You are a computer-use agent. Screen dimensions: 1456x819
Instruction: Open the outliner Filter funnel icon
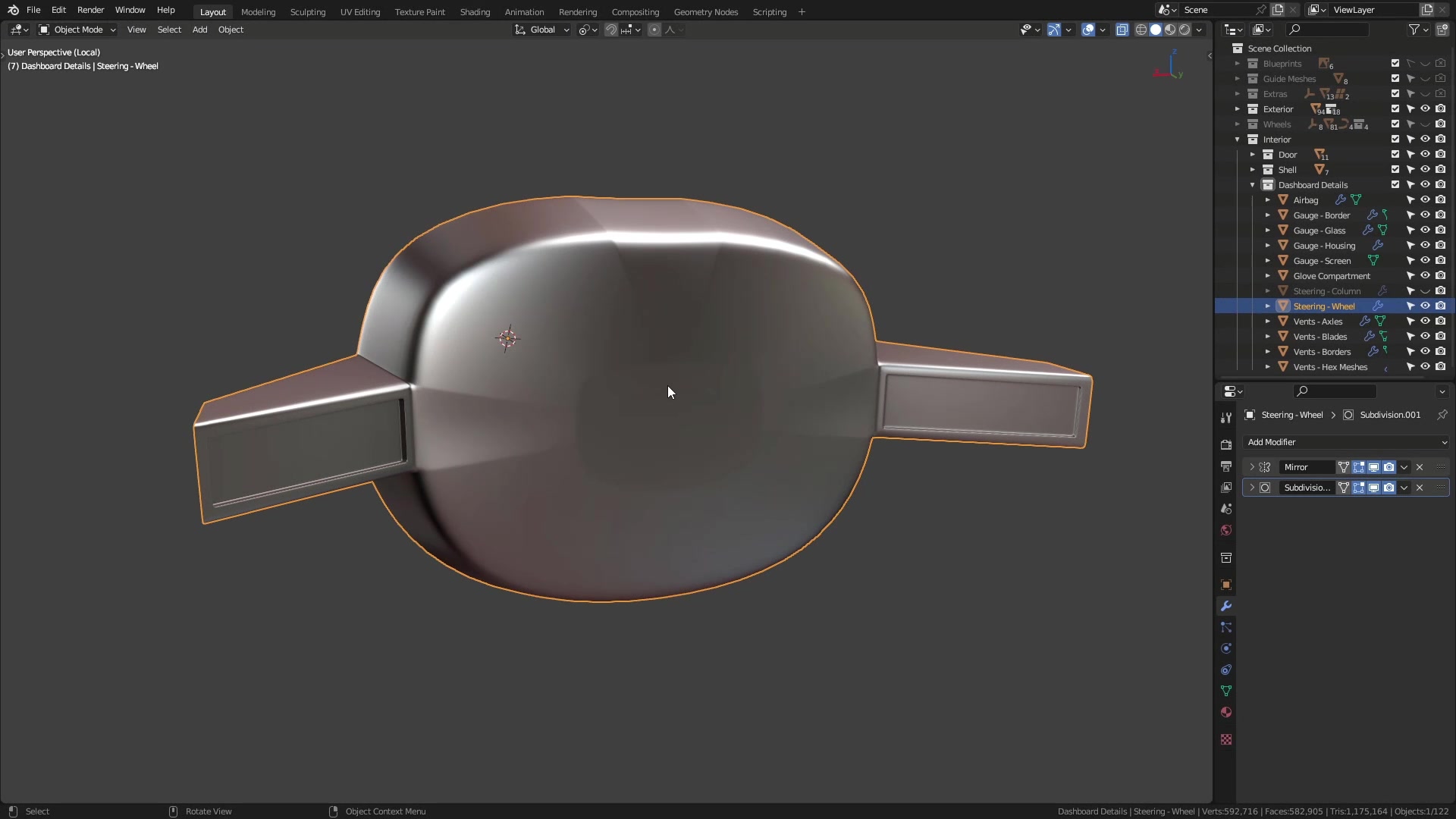(x=1414, y=30)
